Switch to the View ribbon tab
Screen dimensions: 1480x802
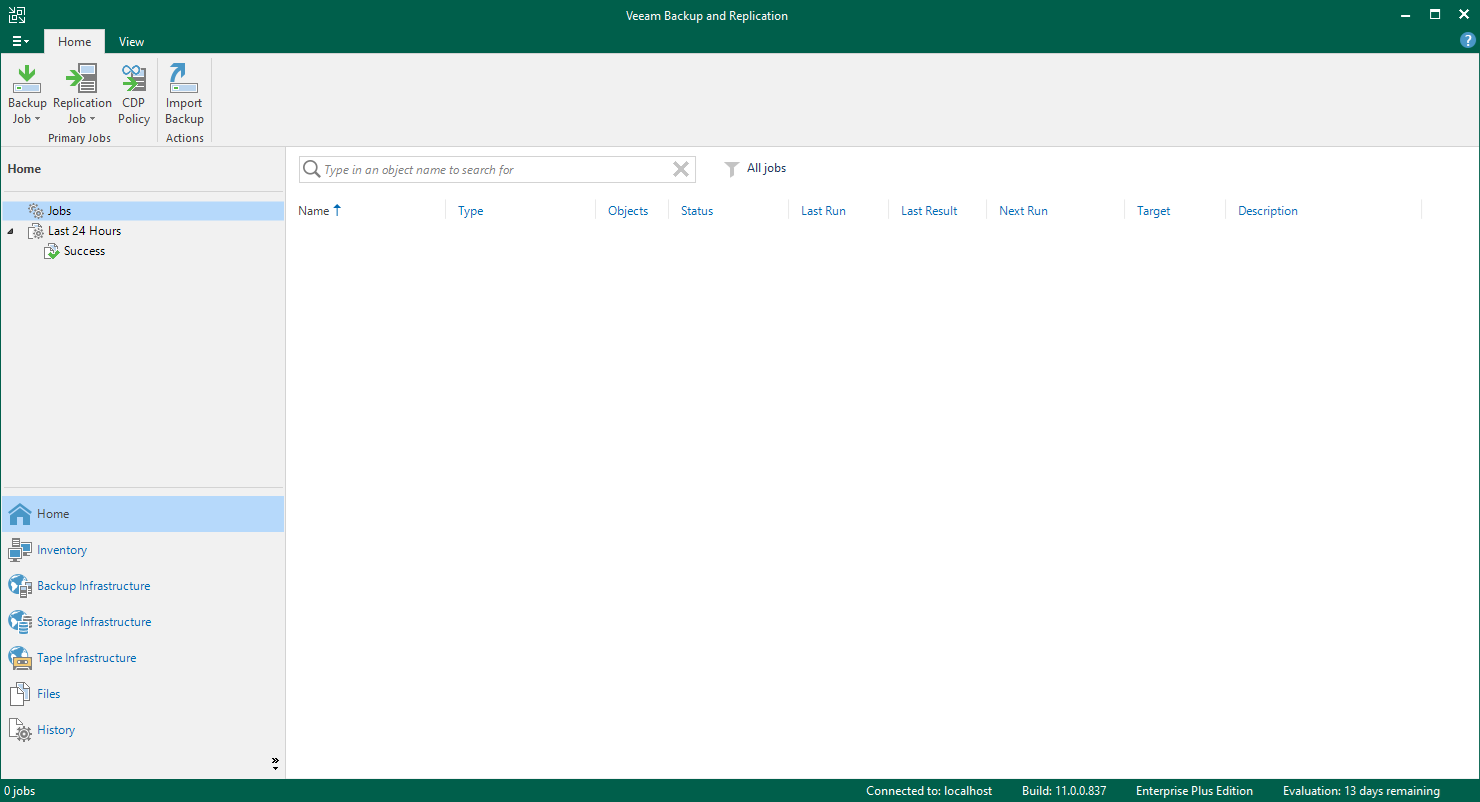[x=131, y=42]
